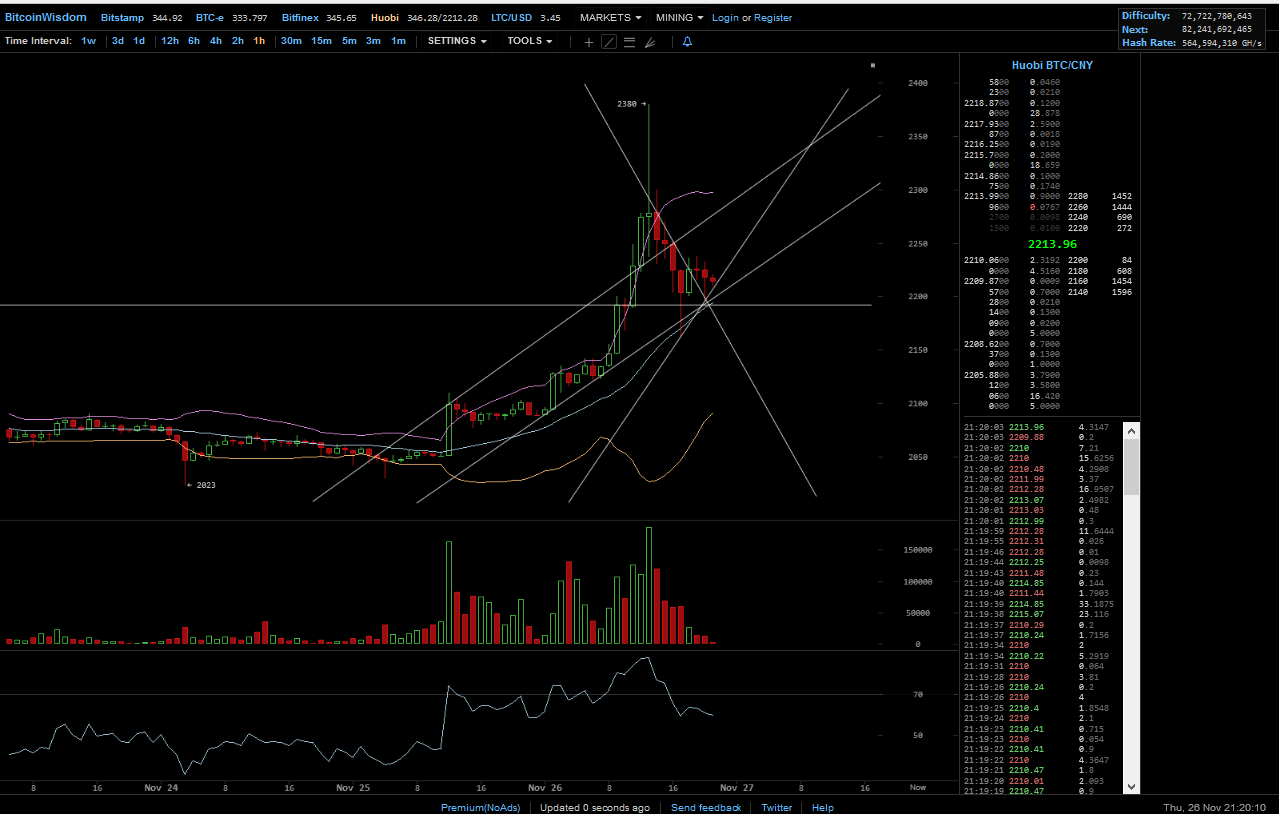Open the MARKETS dropdown menu
The height and width of the screenshot is (814, 1279).
(610, 18)
